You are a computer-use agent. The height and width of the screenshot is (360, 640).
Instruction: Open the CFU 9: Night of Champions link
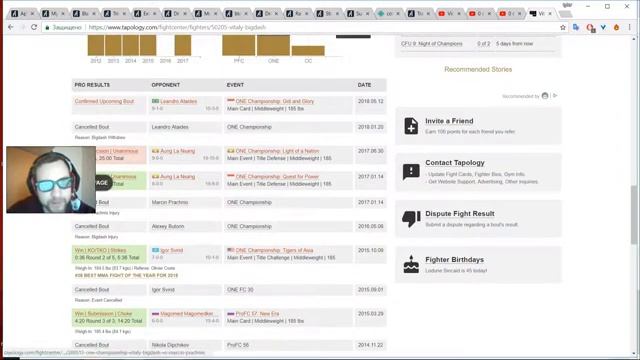(431, 44)
